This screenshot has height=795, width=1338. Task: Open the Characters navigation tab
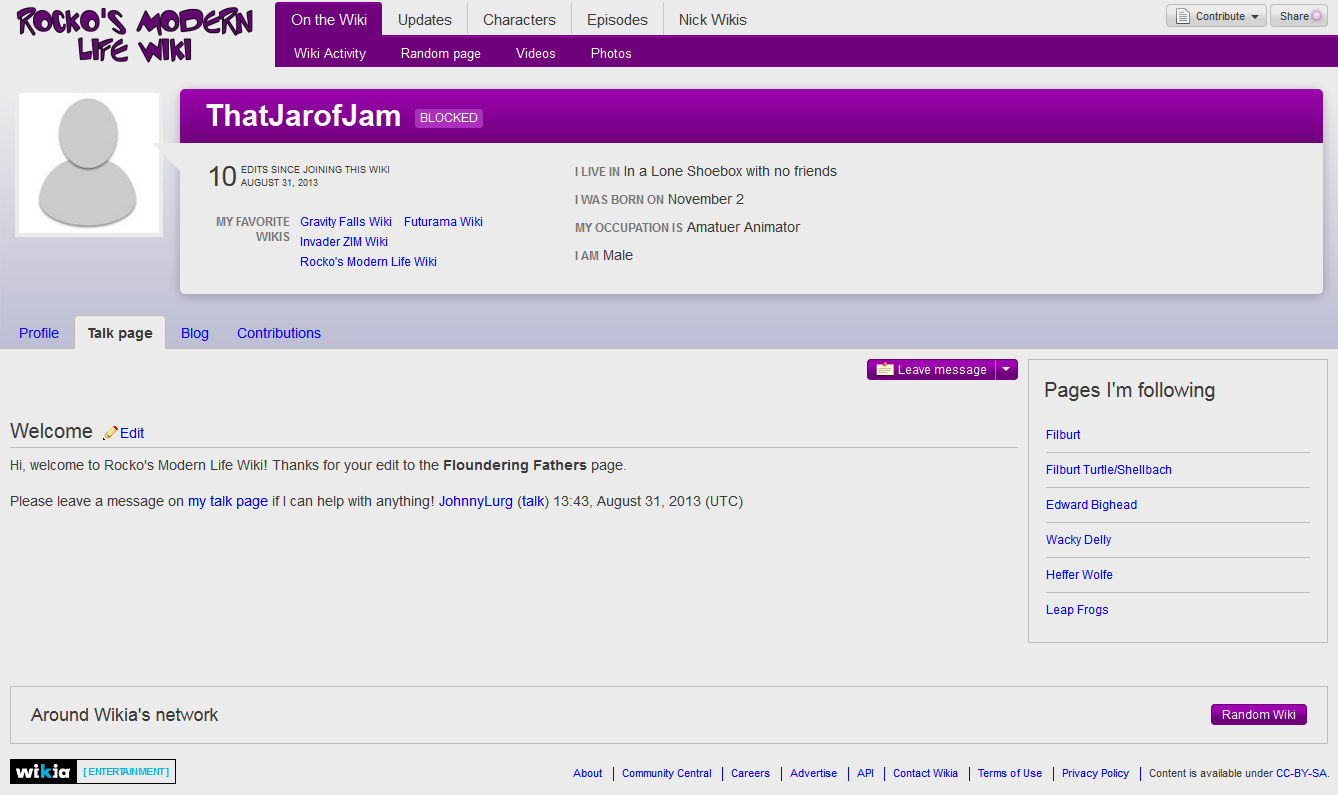[519, 19]
